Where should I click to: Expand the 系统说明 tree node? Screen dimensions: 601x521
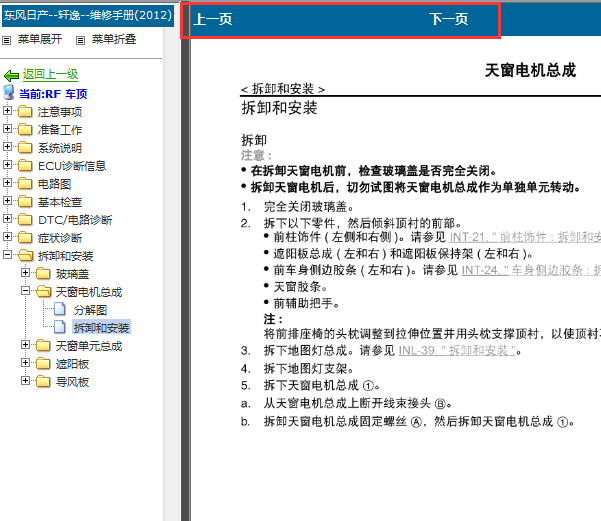pos(7,146)
